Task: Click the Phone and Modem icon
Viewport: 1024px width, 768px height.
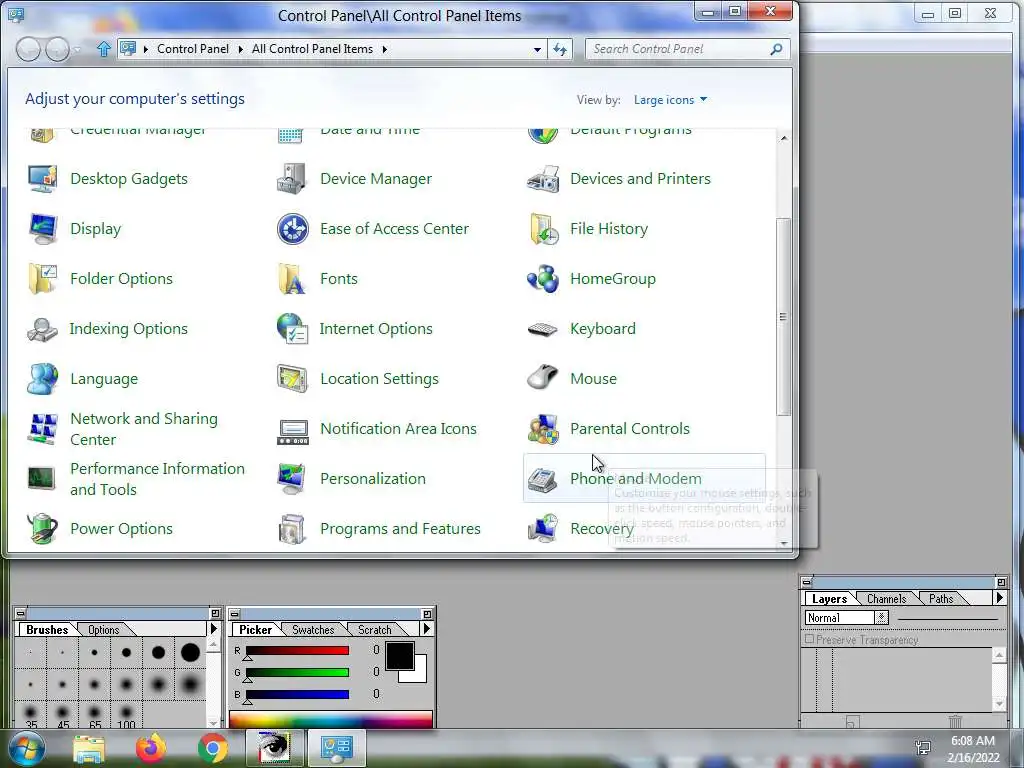Action: (543, 480)
